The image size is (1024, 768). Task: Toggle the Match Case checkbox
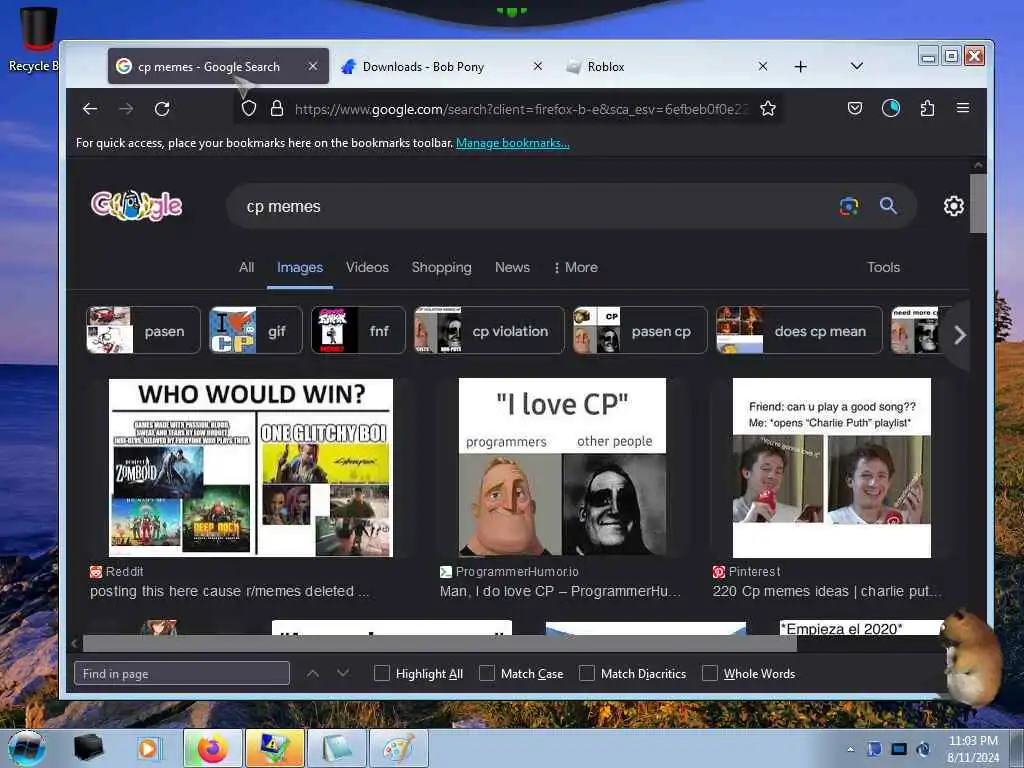pyautogui.click(x=487, y=673)
